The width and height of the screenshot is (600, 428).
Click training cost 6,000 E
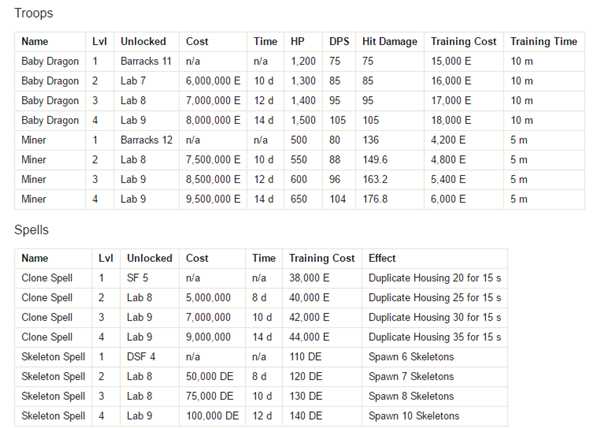tap(448, 199)
